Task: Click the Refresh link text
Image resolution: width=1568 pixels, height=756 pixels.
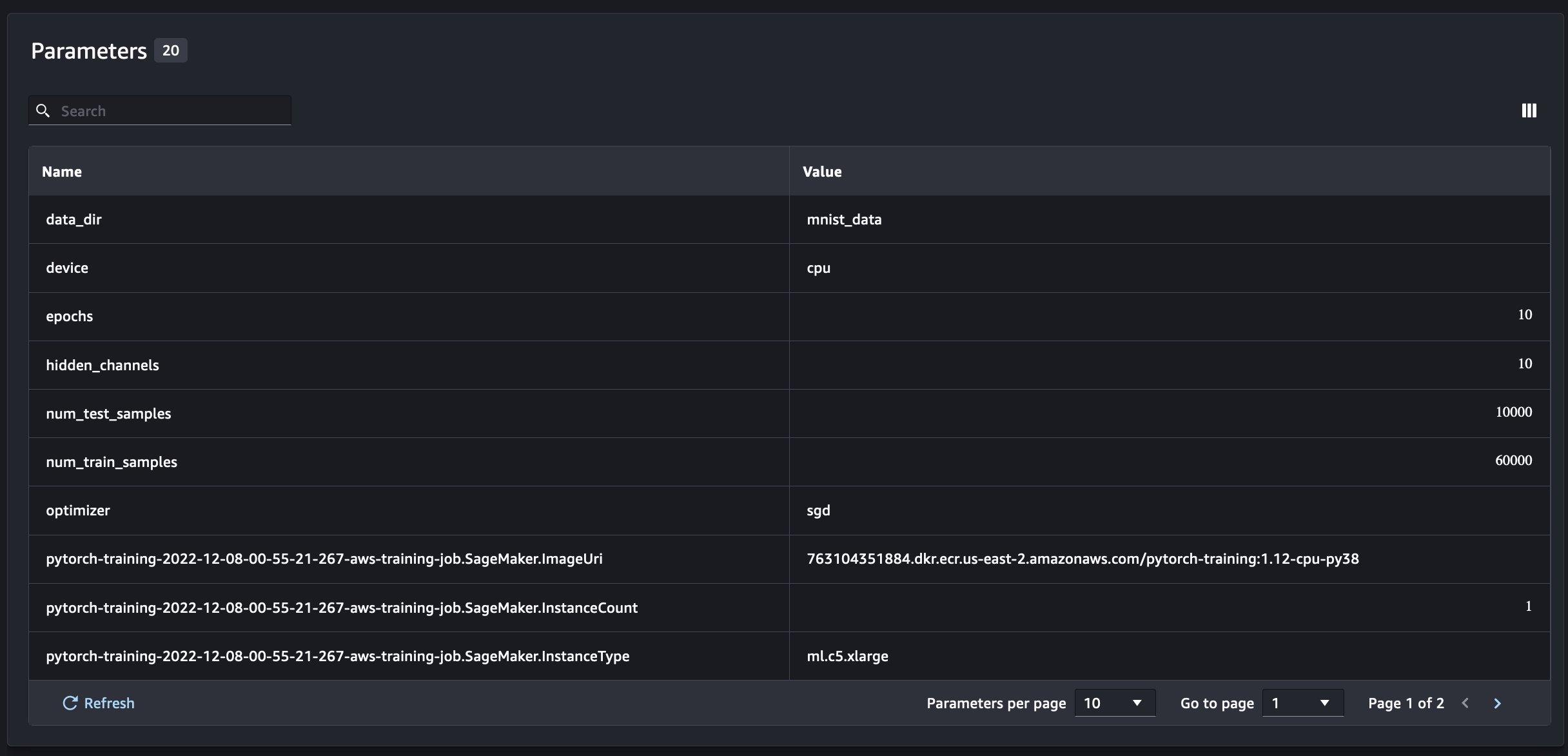Action: 109,703
